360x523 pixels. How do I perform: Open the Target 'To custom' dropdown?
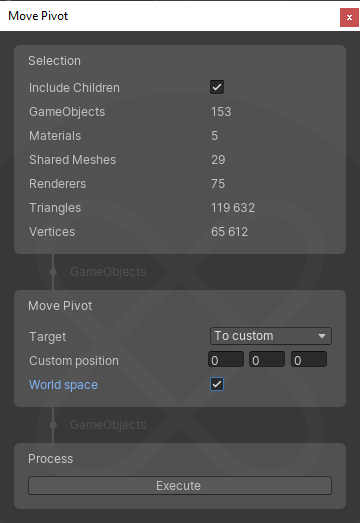[x=271, y=336]
